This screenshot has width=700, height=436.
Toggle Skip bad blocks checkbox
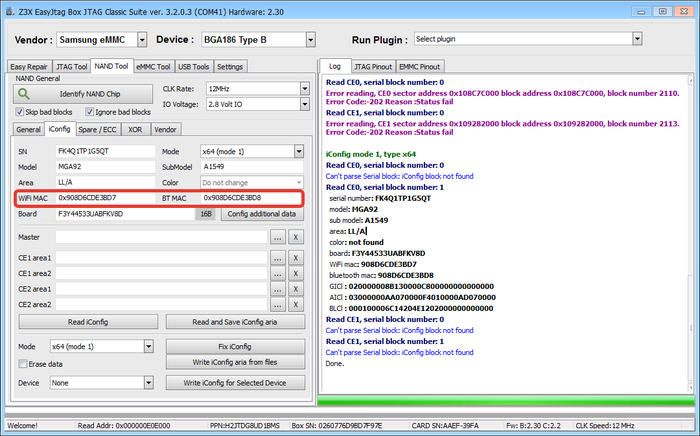coord(20,112)
